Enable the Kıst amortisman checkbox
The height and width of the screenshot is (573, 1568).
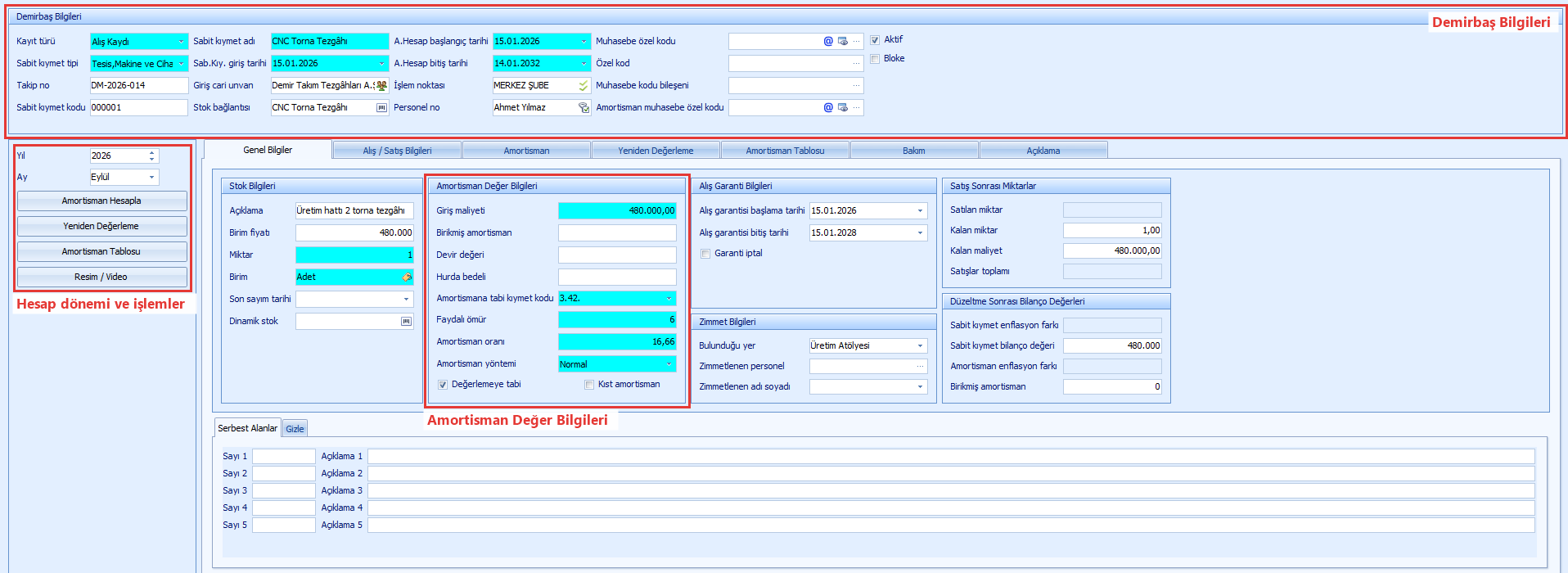[x=589, y=385]
